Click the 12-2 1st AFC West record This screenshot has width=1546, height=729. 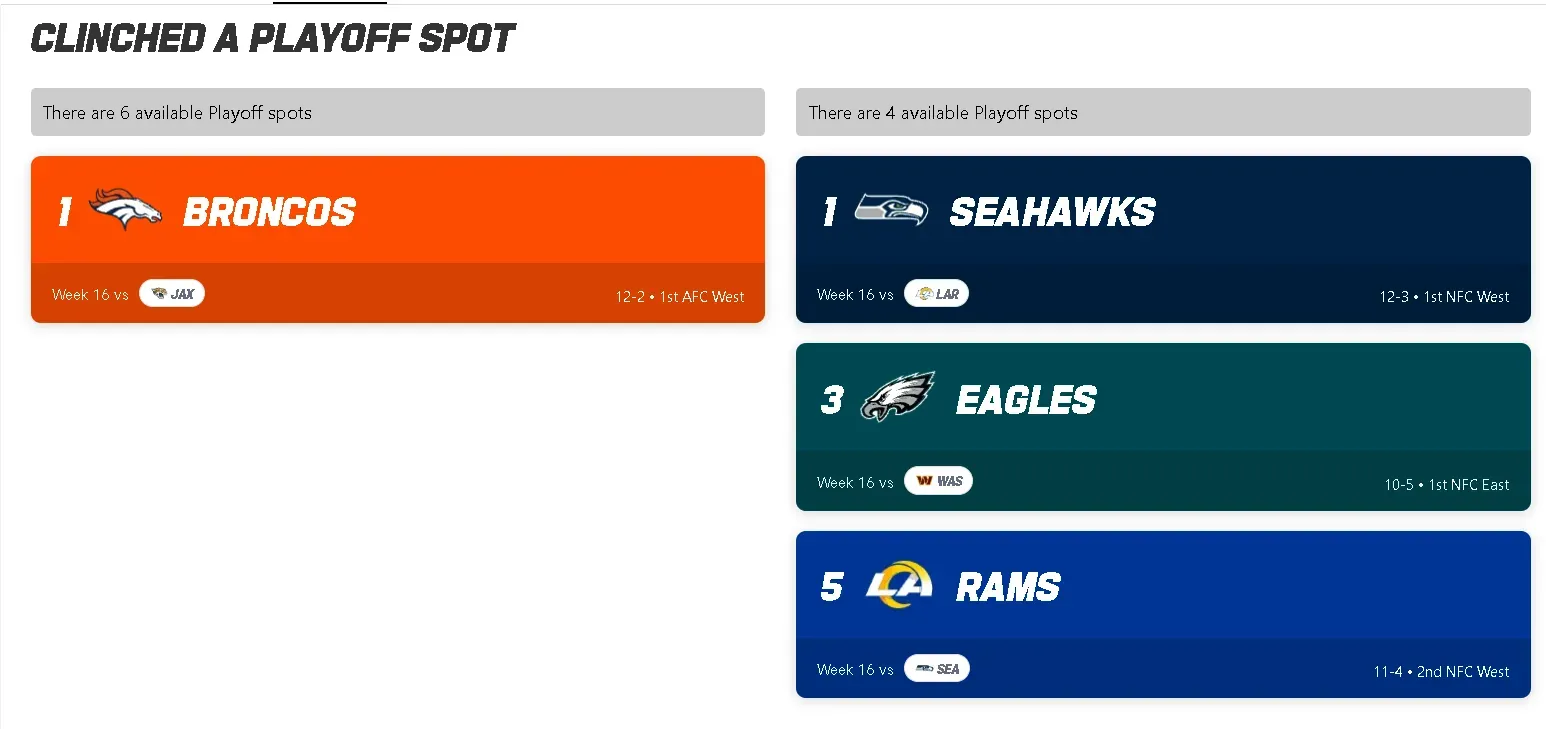(680, 296)
